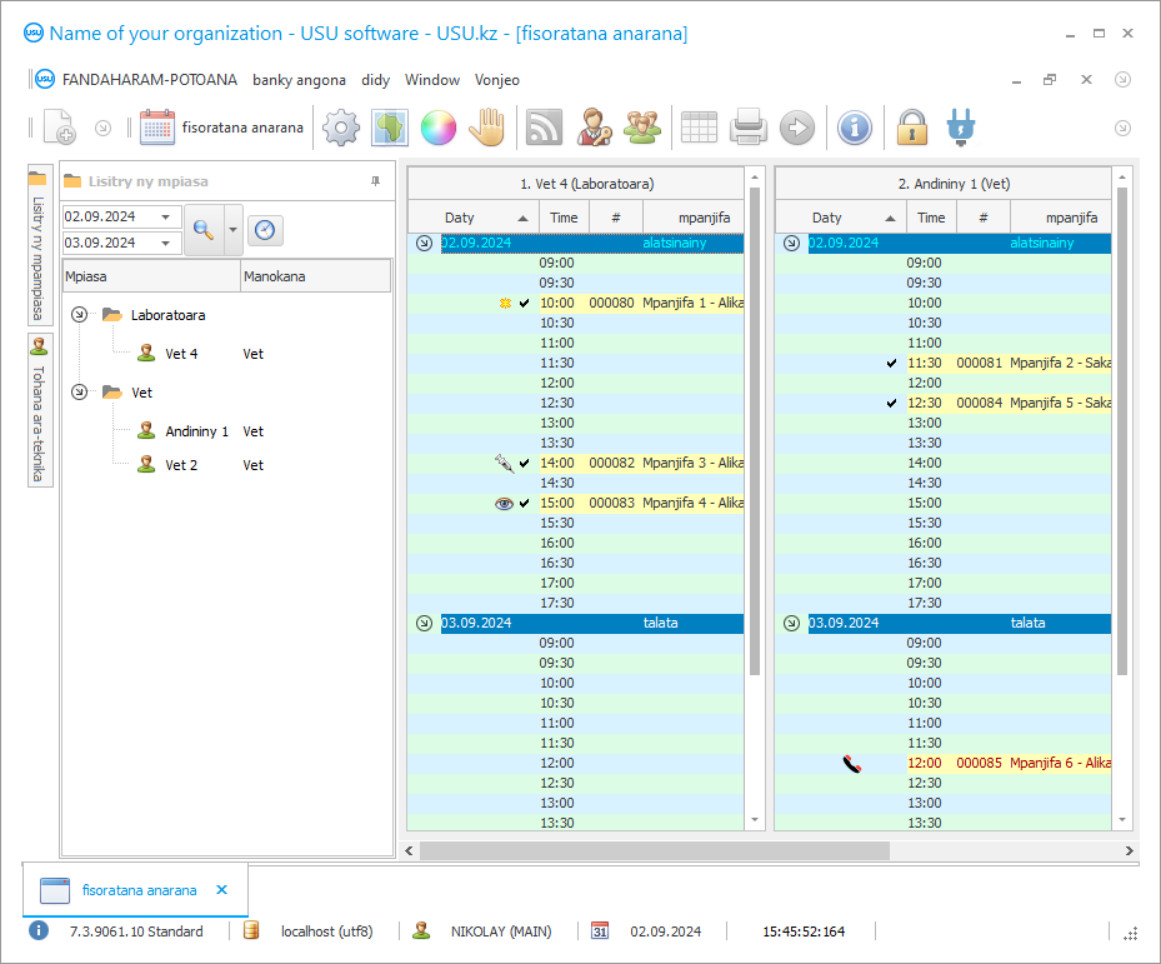Collapse 03.09.2024 group in Andininy 1 schedule

[792, 623]
